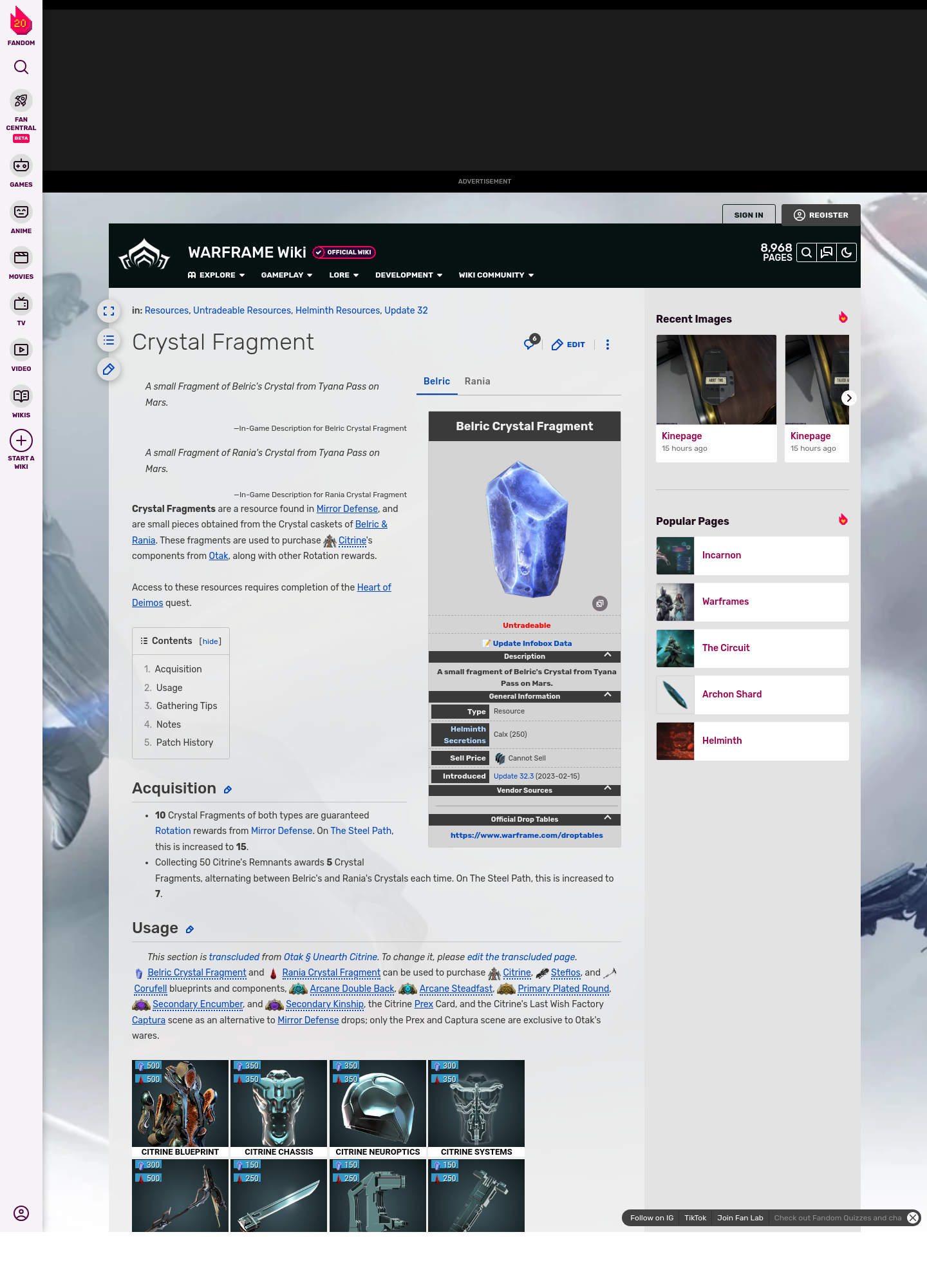Click the Sign In button
927x1288 pixels.
(x=749, y=215)
